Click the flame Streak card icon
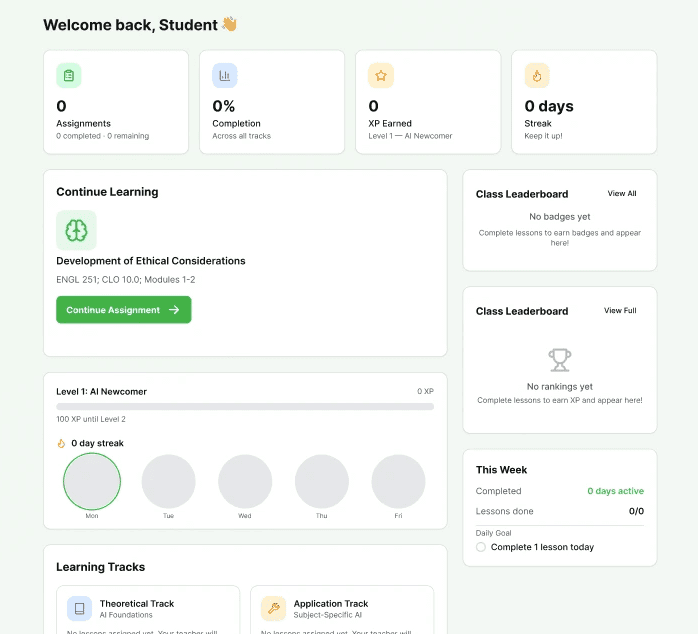Viewport: 698px width, 634px height. click(x=537, y=76)
